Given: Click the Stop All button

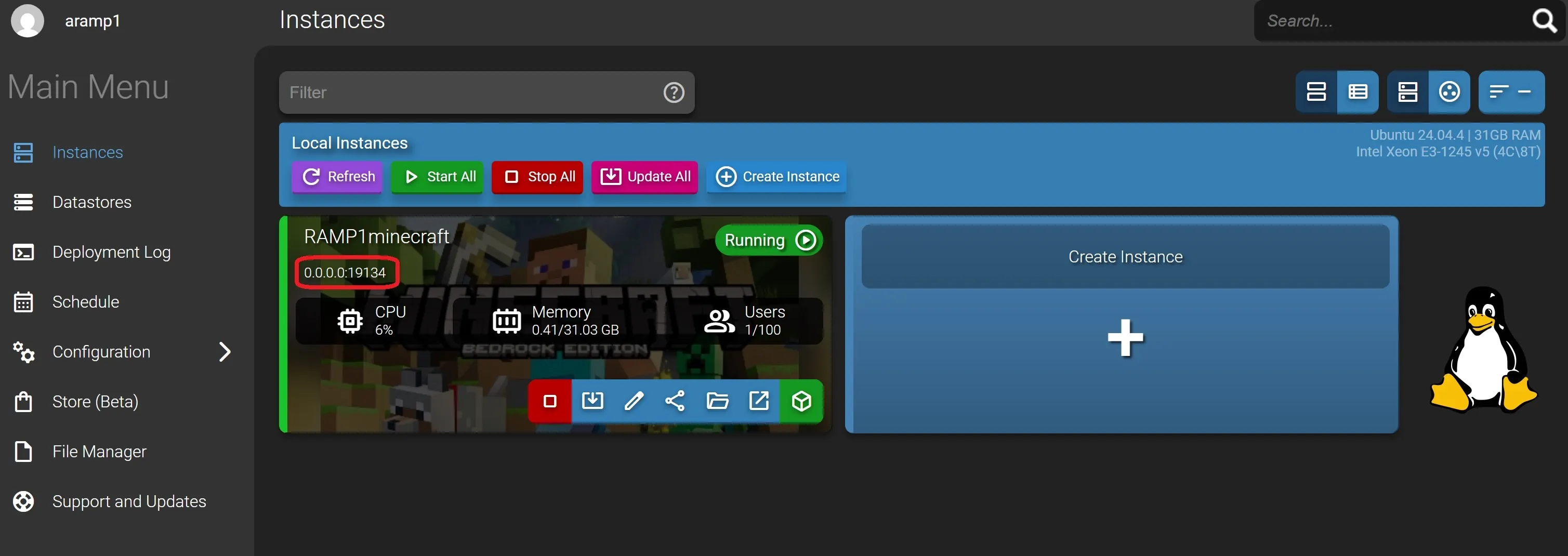Looking at the screenshot, I should click(x=537, y=176).
